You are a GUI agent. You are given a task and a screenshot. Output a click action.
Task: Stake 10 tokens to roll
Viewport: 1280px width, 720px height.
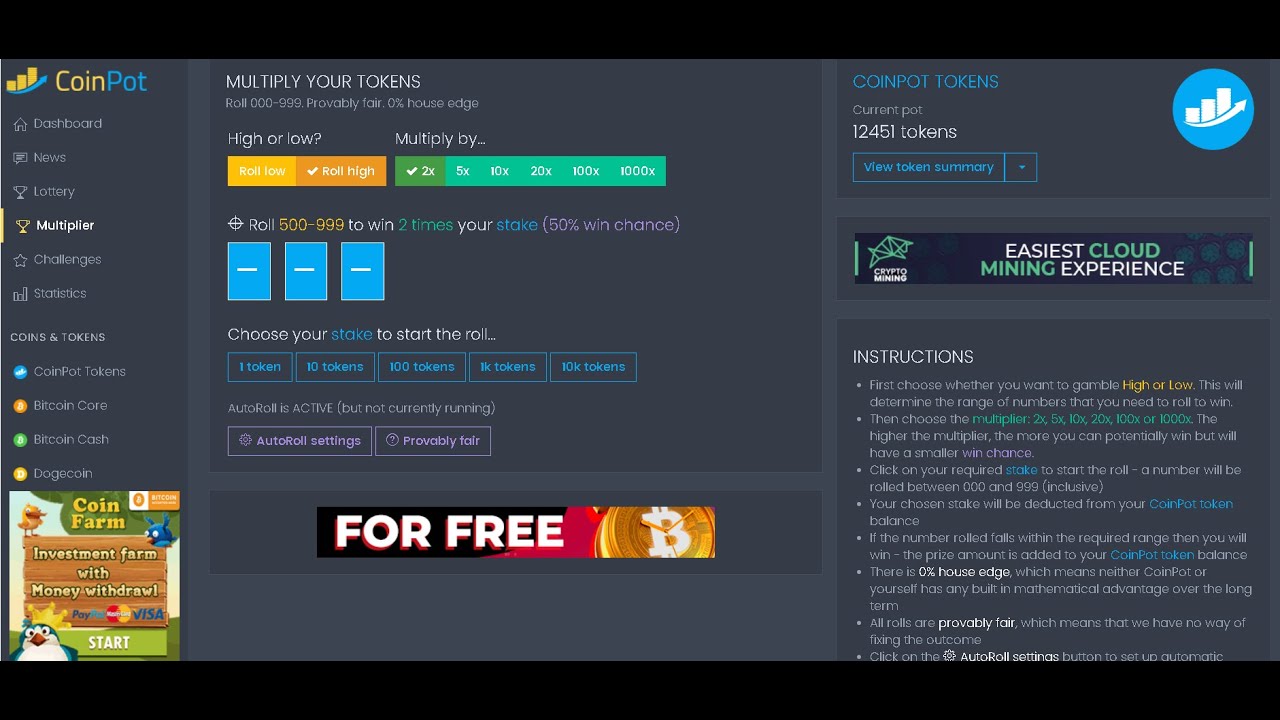(x=335, y=367)
